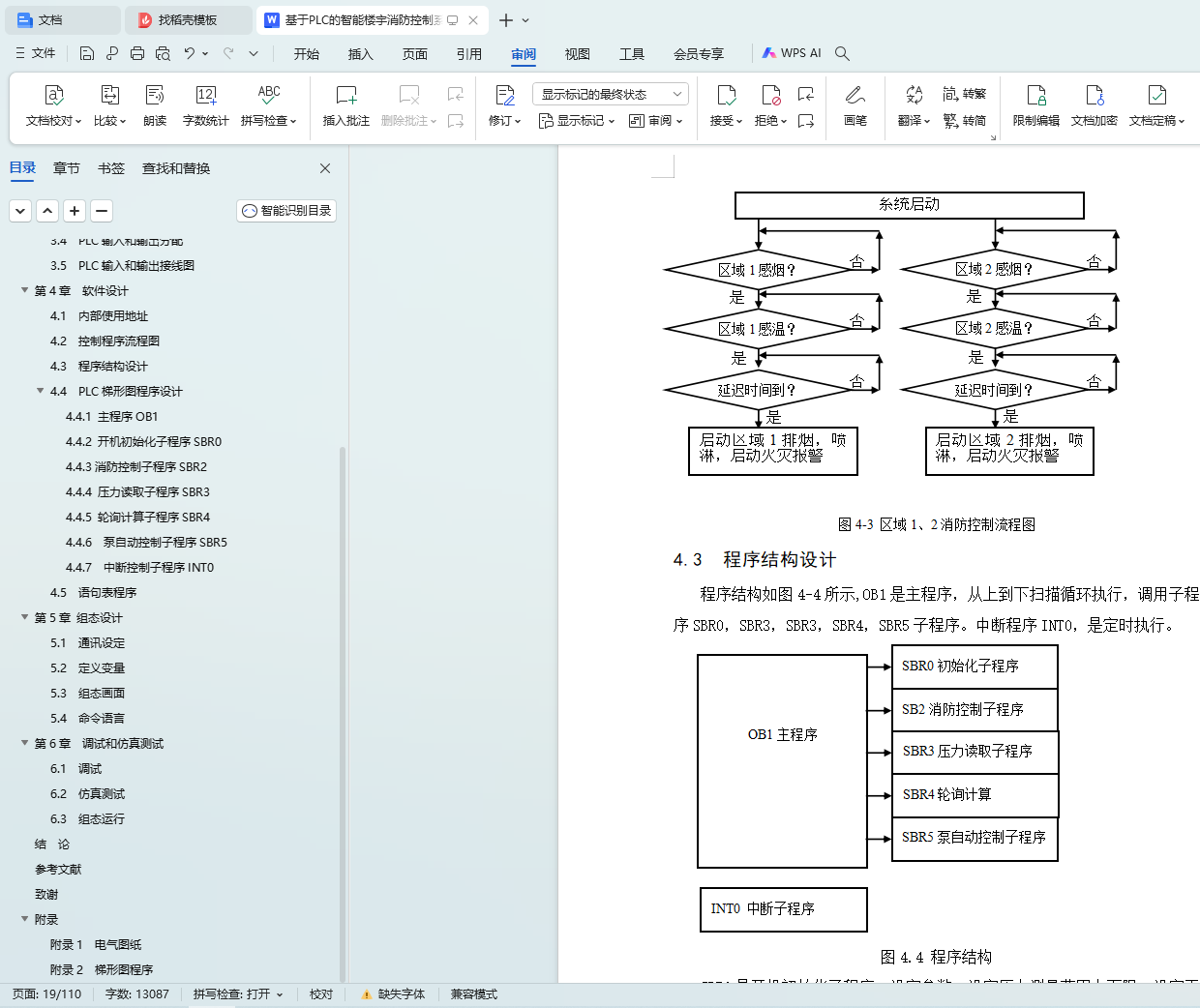Switch to 引用 ribbon tab

pos(469,54)
